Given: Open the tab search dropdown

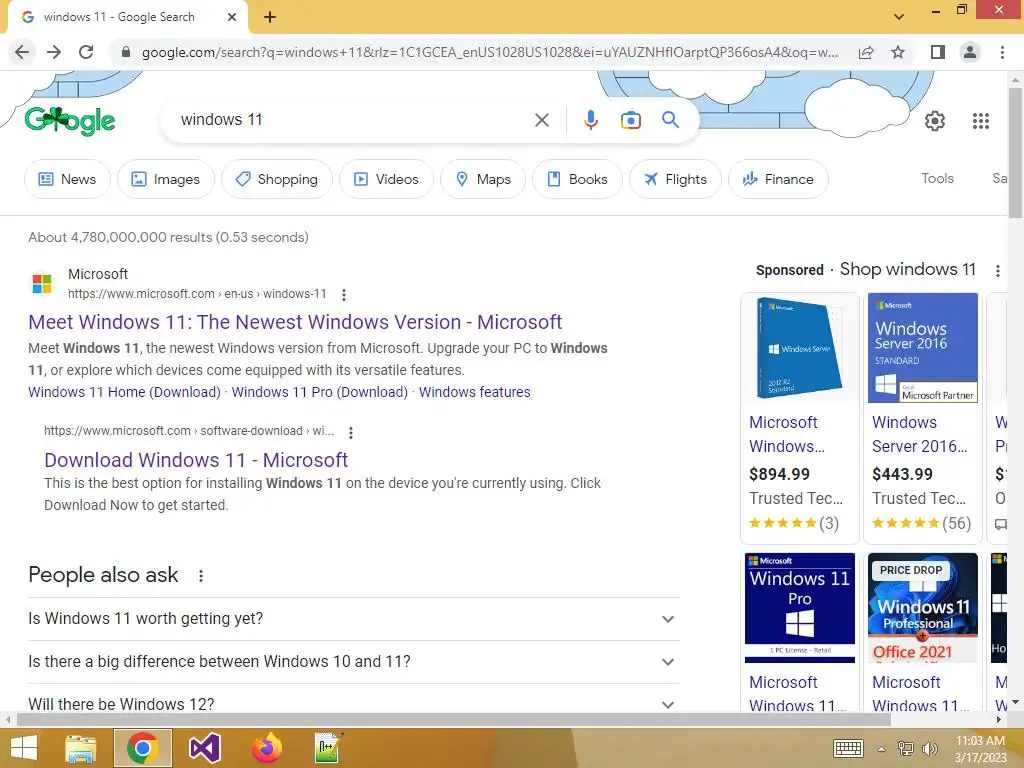Looking at the screenshot, I should [899, 17].
